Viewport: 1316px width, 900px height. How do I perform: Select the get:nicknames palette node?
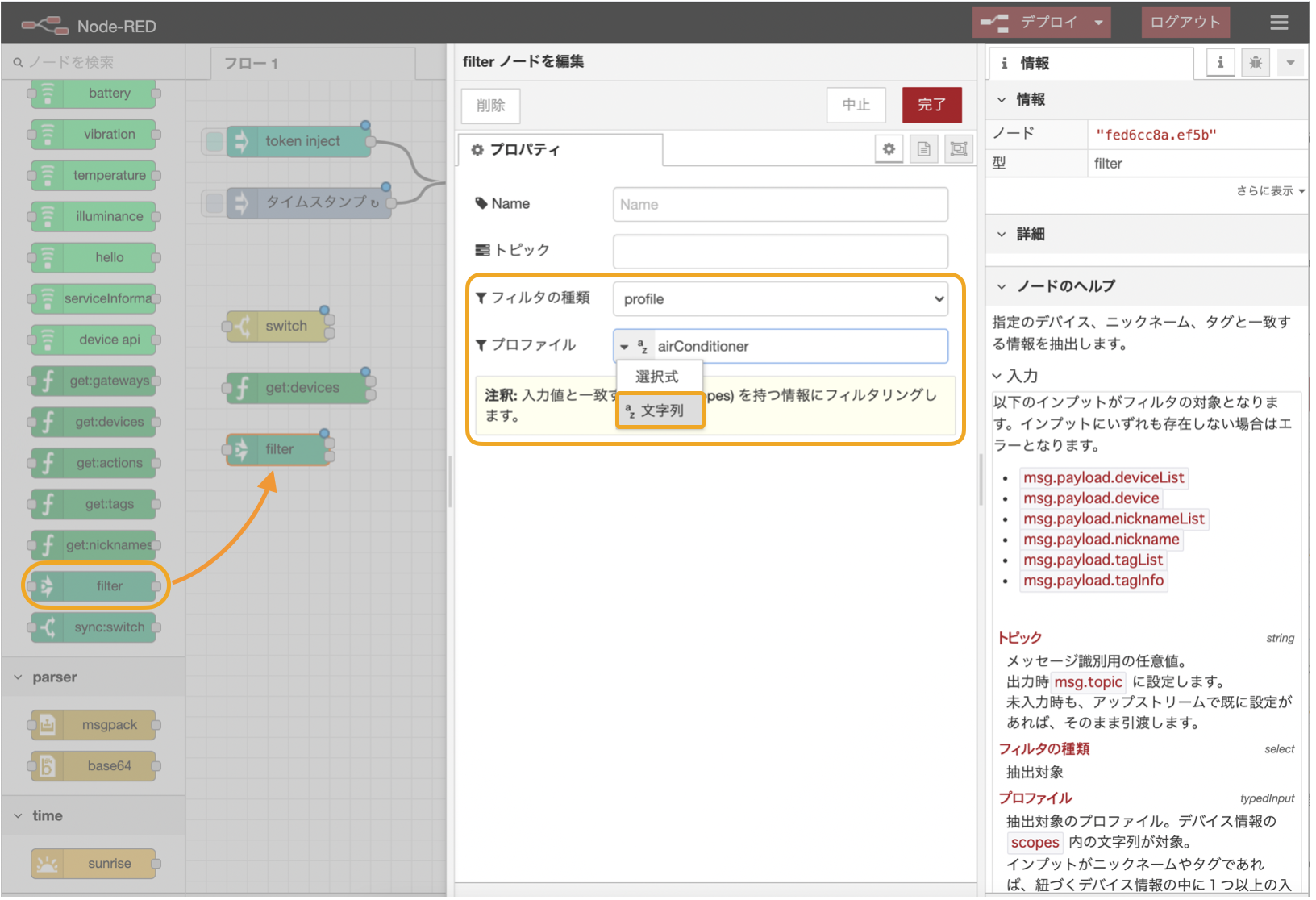tap(94, 546)
